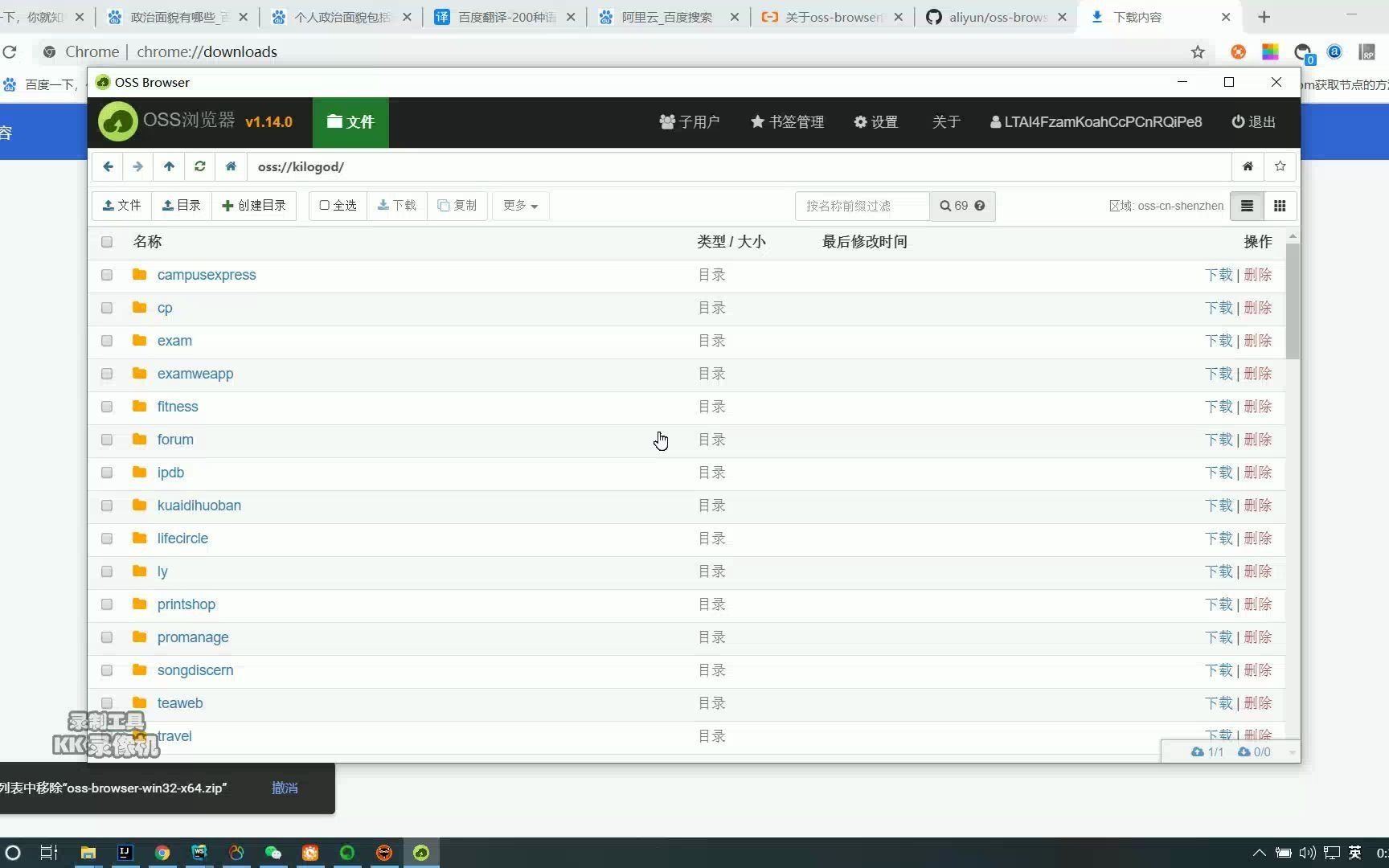Click 创建目录 to create a directory

pyautogui.click(x=254, y=206)
